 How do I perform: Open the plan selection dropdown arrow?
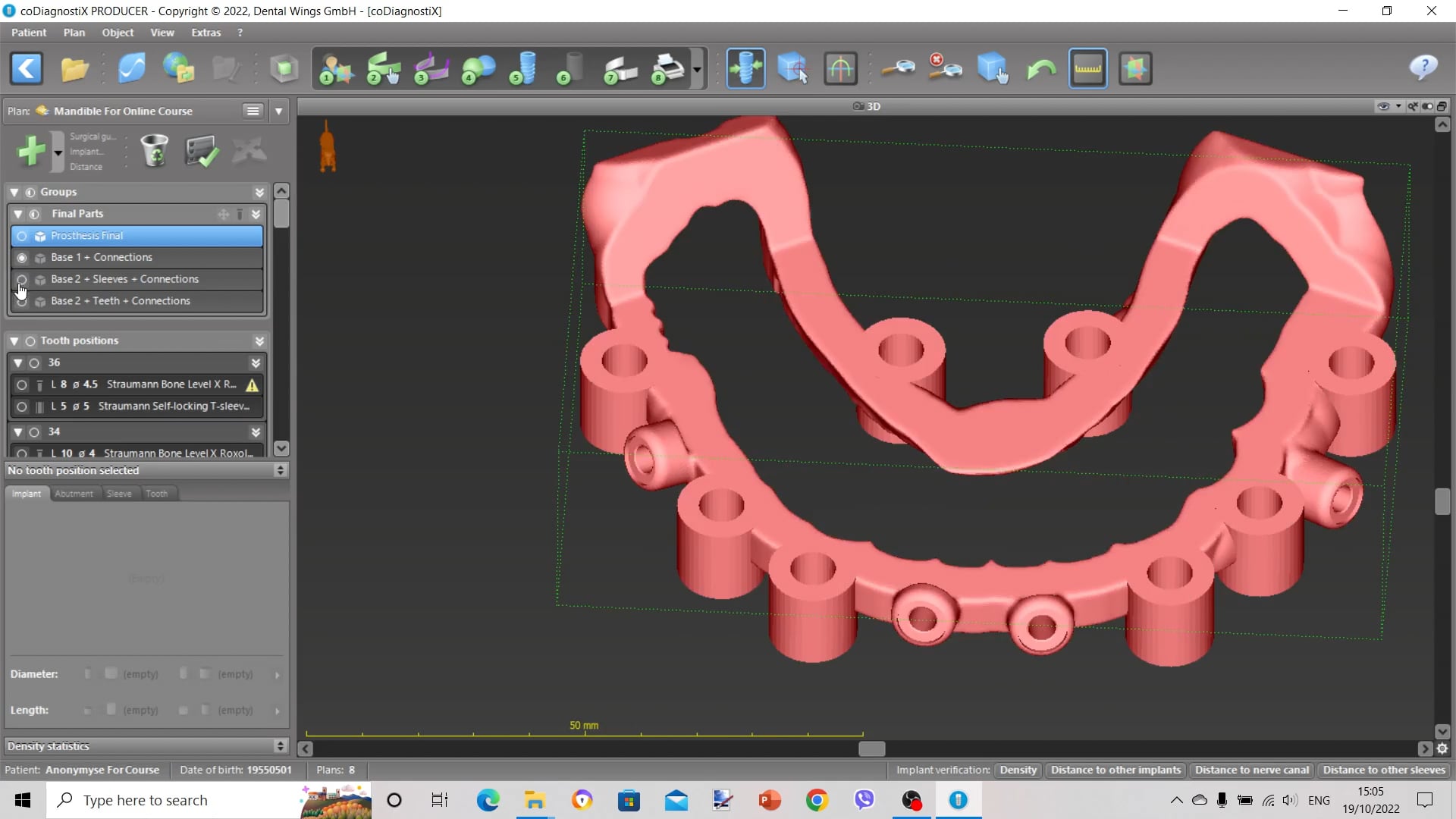278,111
